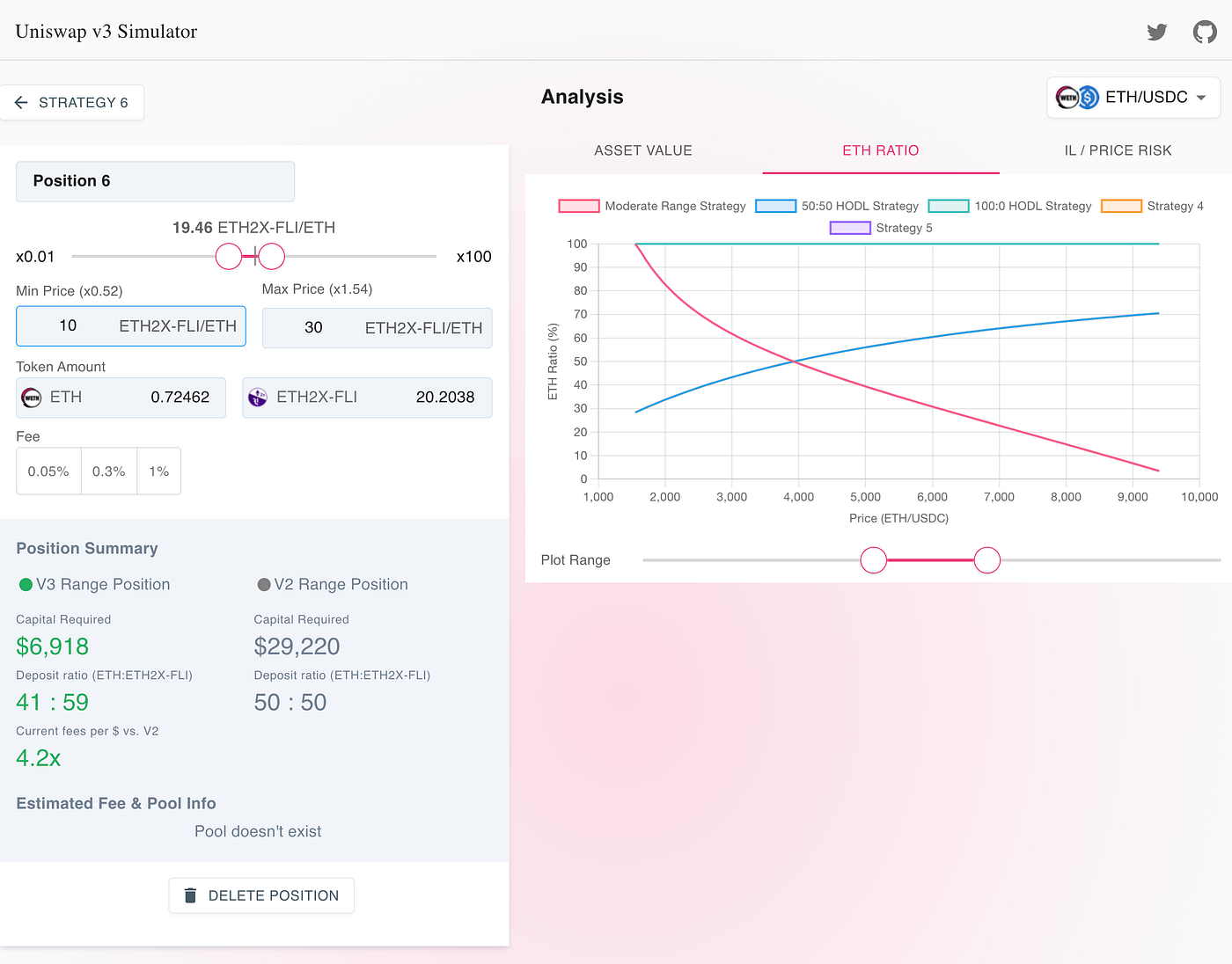The width and height of the screenshot is (1232, 964).
Task: Open the IL / Price Risk tab
Action: coord(1118,150)
